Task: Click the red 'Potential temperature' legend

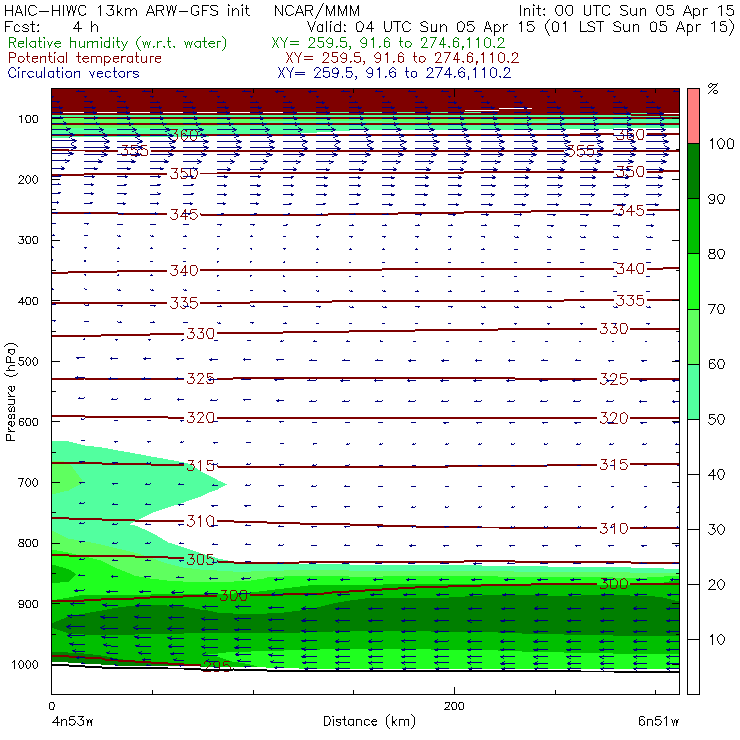Action: (84, 58)
